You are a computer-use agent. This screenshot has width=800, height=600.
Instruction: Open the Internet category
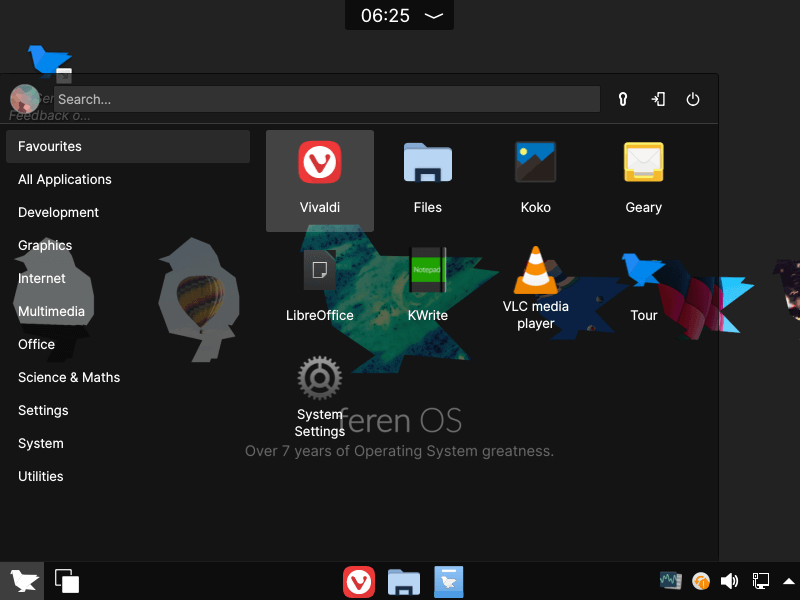point(128,279)
